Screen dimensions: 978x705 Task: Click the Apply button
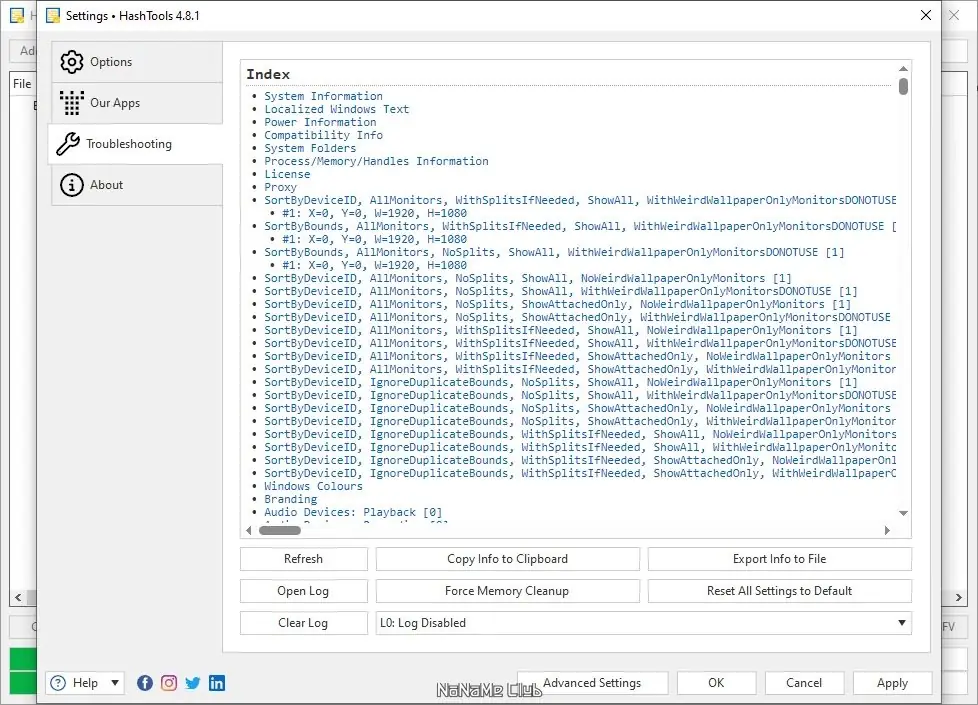click(x=893, y=683)
